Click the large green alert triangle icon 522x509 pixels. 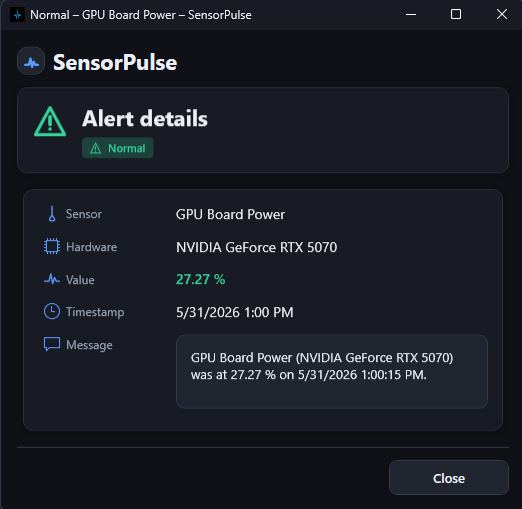click(x=50, y=121)
